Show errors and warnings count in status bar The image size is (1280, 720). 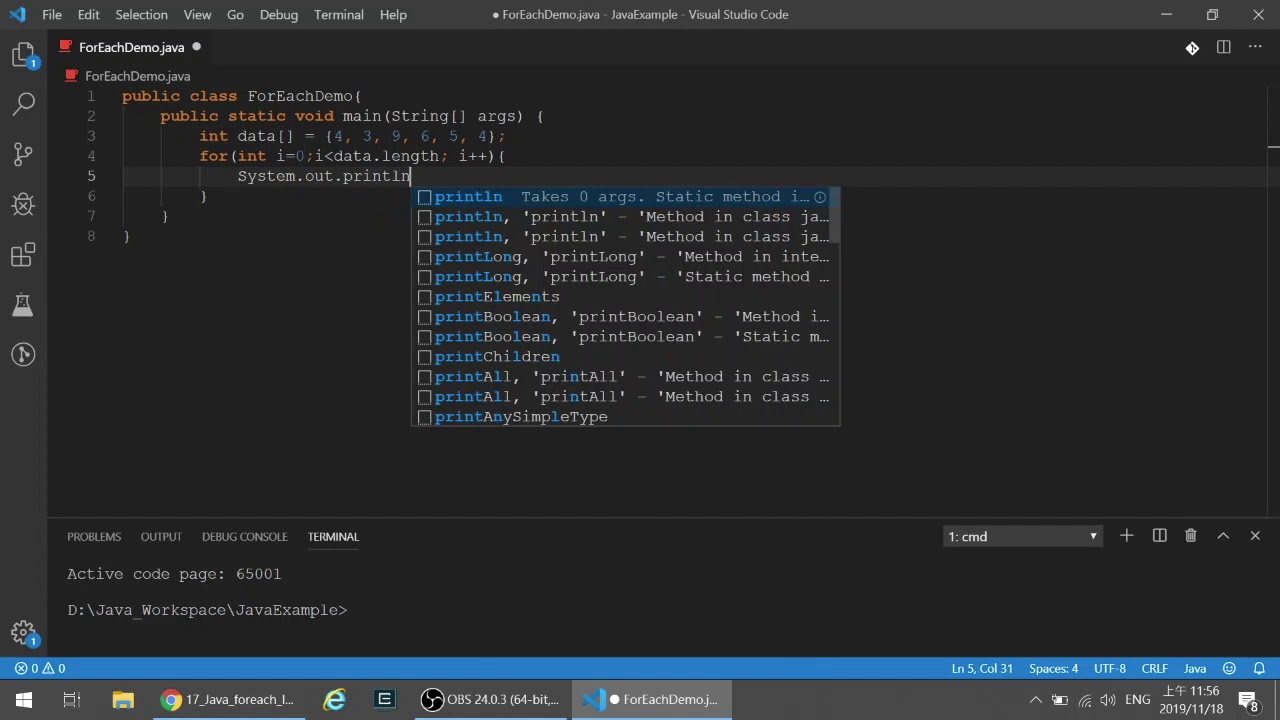point(40,668)
